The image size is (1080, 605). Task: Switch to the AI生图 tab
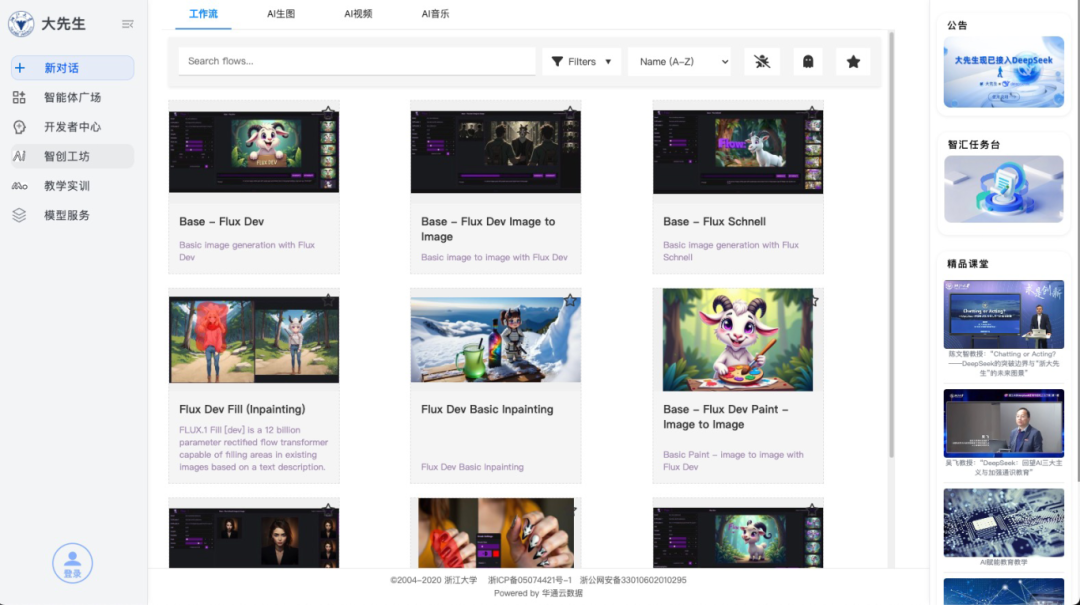pyautogui.click(x=281, y=14)
